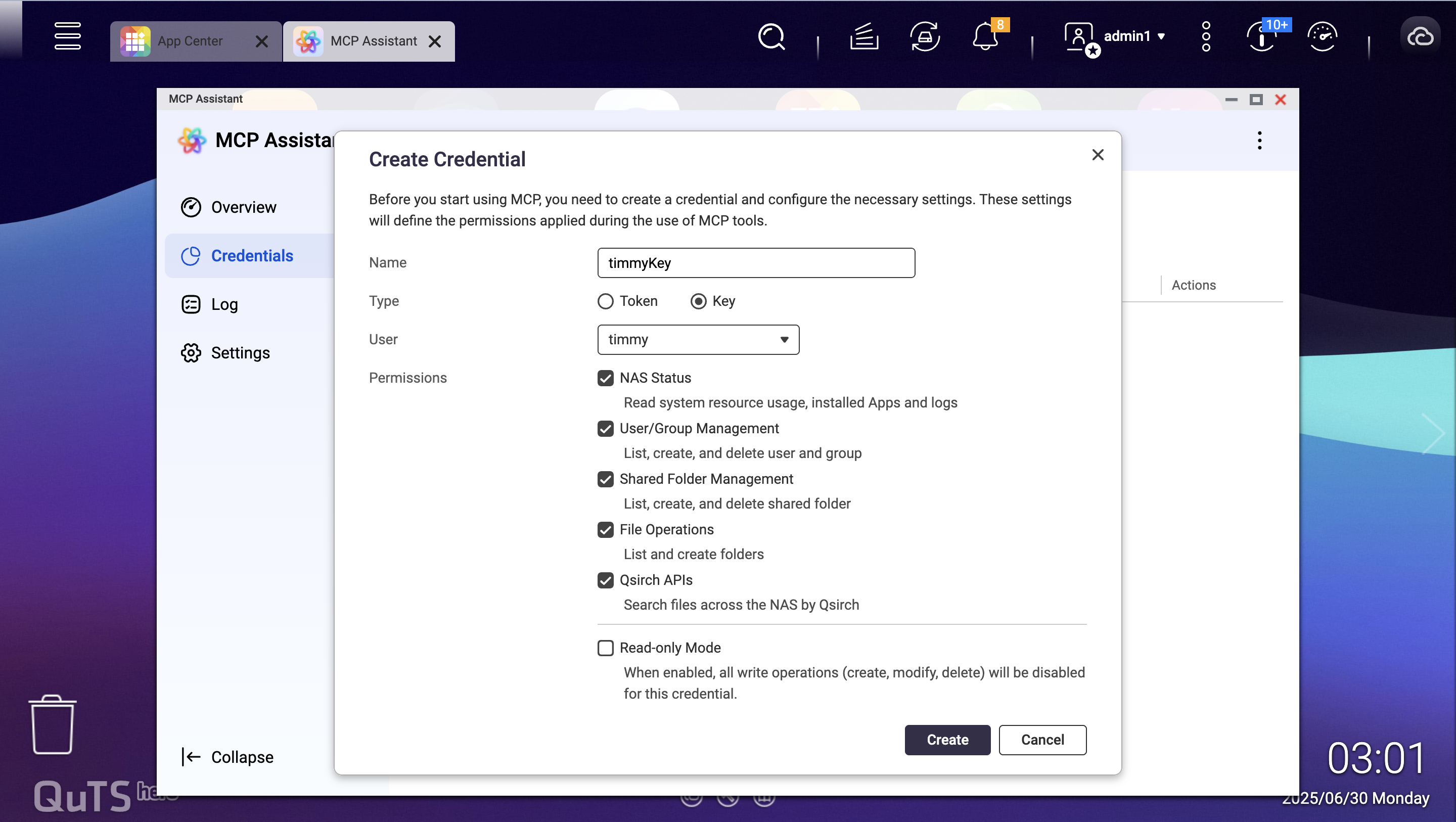Click the Create button
This screenshot has height=822, width=1456.
click(947, 740)
